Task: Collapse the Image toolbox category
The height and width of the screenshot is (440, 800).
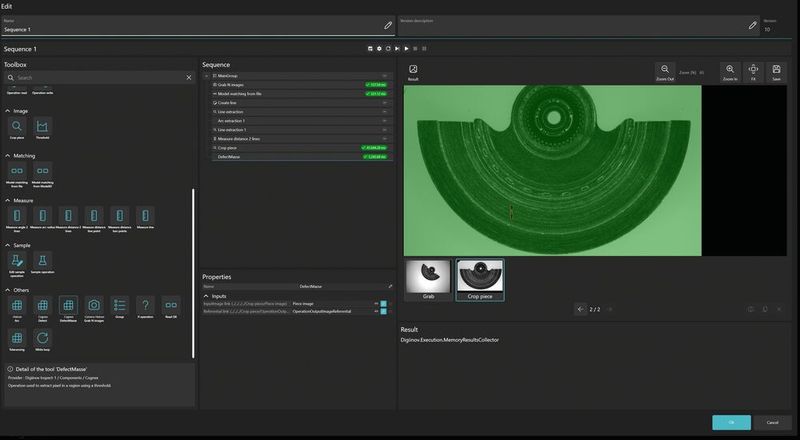Action: pos(8,111)
